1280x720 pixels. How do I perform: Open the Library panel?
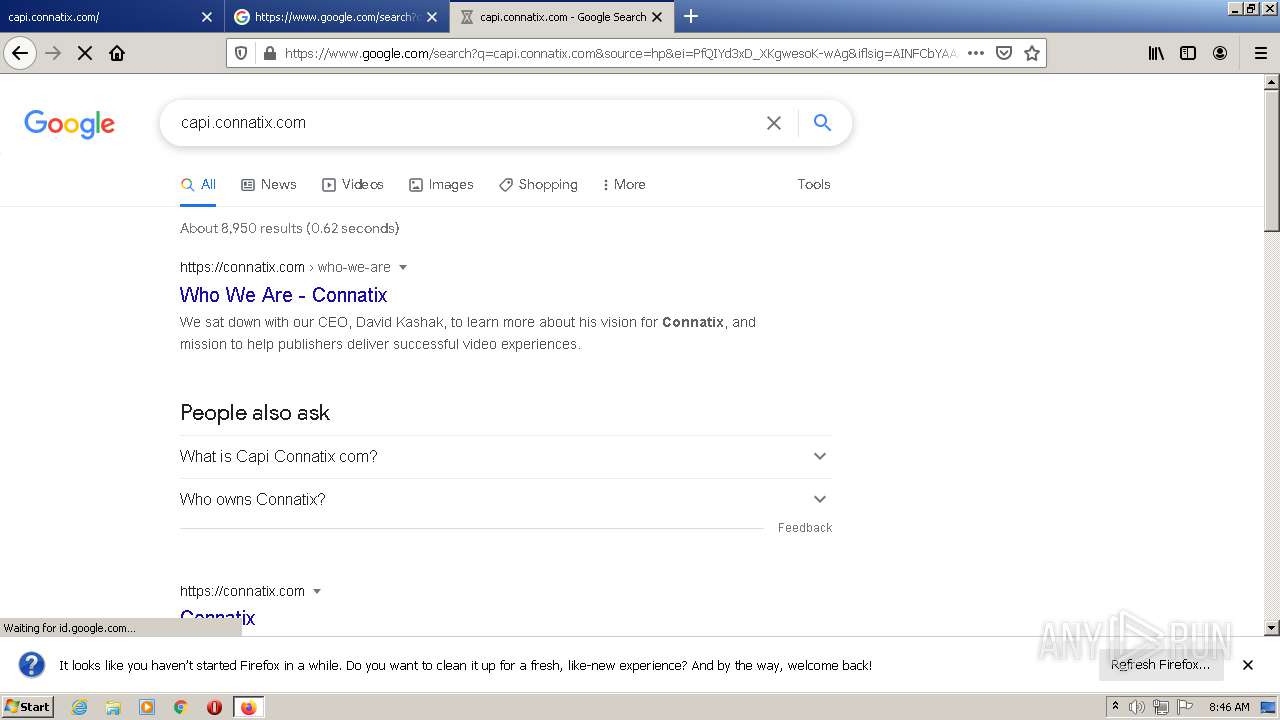point(1156,53)
